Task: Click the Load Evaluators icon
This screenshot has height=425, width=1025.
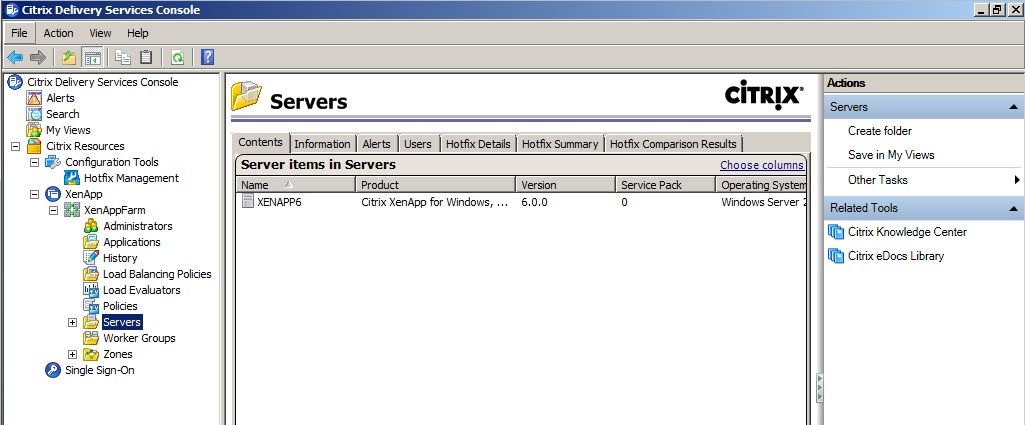Action: click(91, 290)
